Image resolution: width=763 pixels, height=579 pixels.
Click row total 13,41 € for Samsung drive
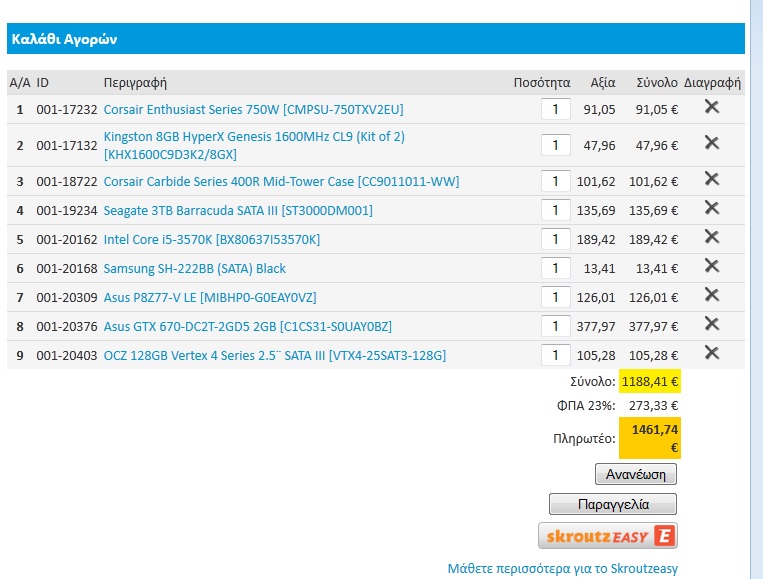656,269
